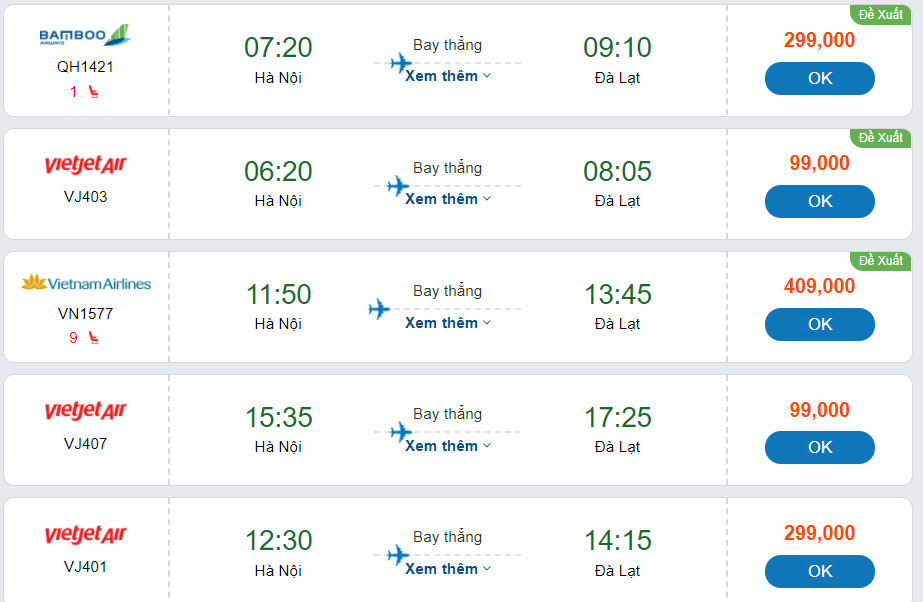Click OK for the 12:30 flight VJ401
This screenshot has width=923, height=602.
(x=819, y=571)
